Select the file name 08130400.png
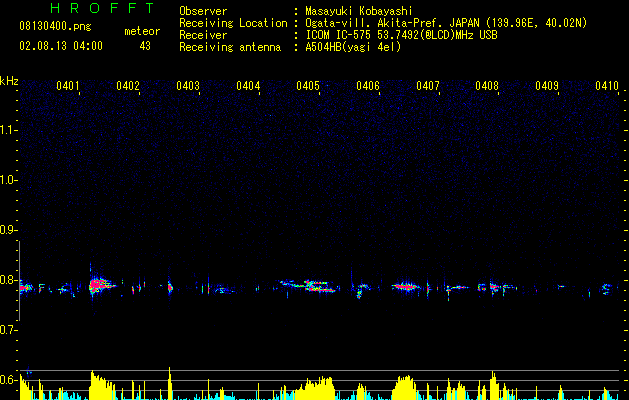 (x=55, y=27)
